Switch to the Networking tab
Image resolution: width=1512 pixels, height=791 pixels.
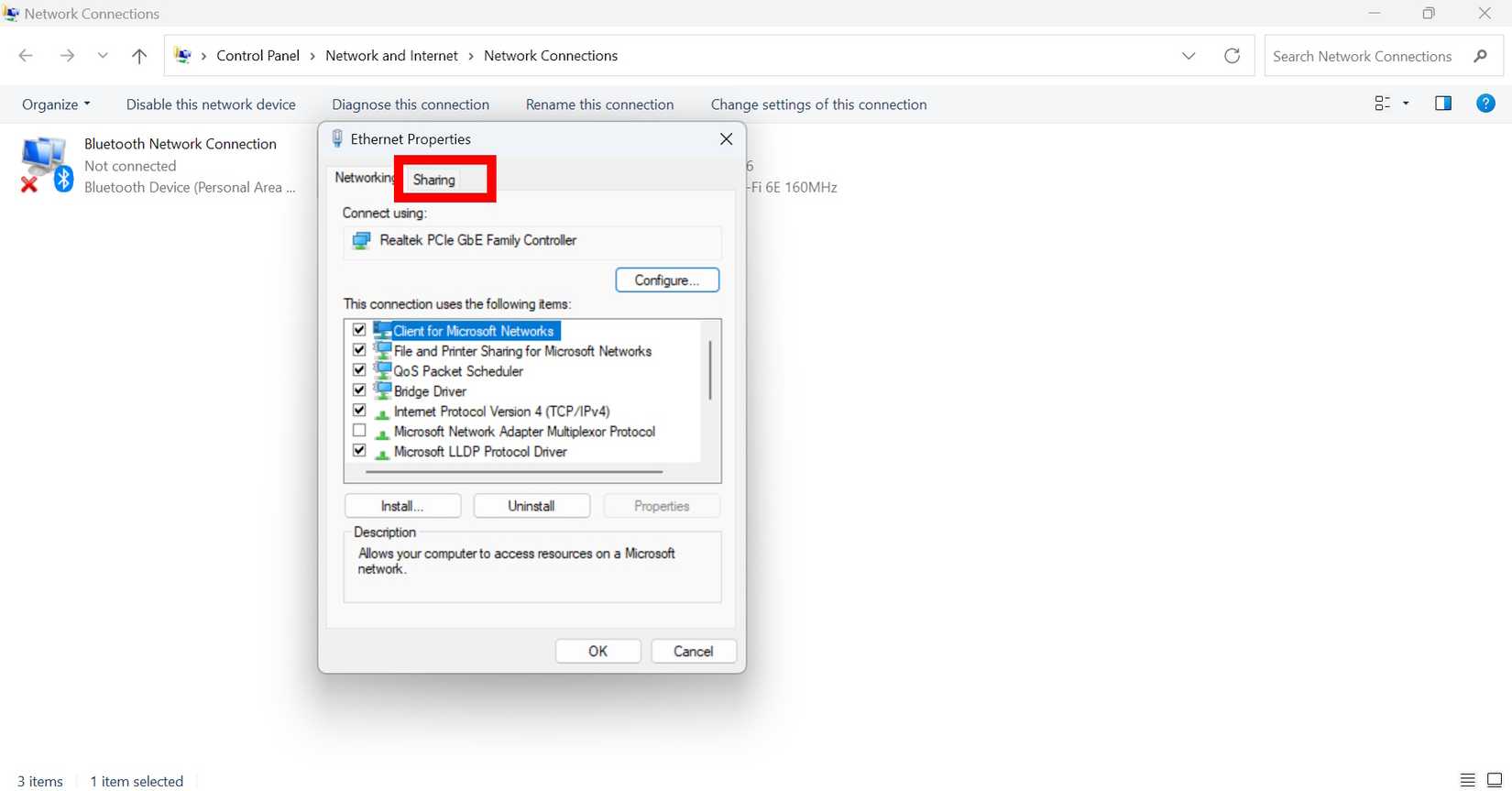(x=365, y=178)
